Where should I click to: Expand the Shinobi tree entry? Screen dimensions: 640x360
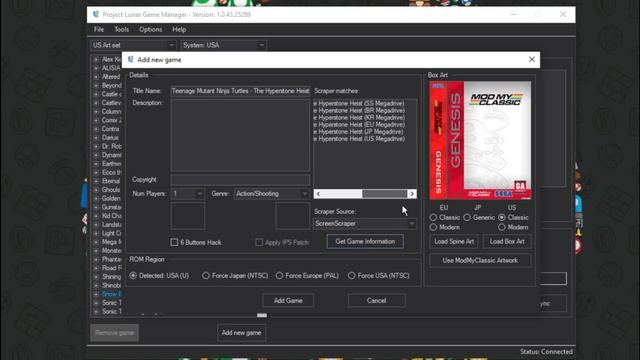[96, 285]
